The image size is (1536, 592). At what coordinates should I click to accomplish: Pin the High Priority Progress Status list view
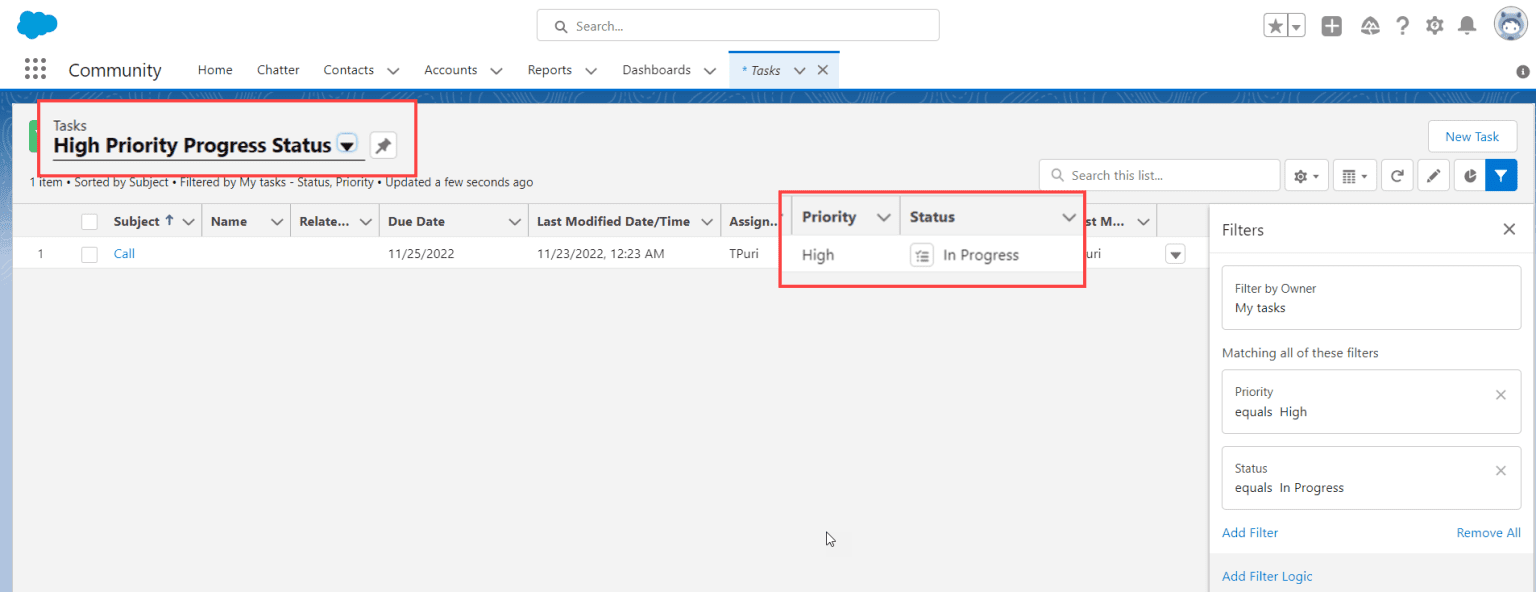383,145
